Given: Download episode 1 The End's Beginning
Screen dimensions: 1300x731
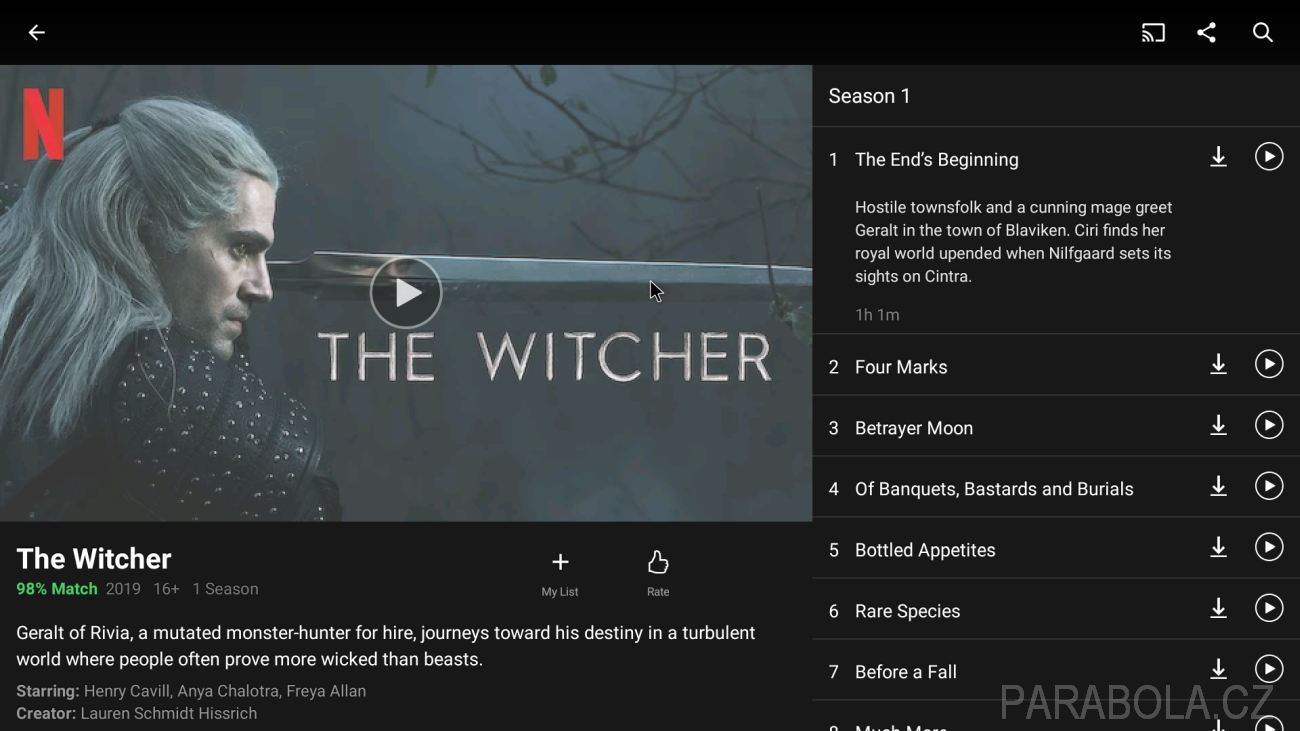Looking at the screenshot, I should (x=1218, y=157).
